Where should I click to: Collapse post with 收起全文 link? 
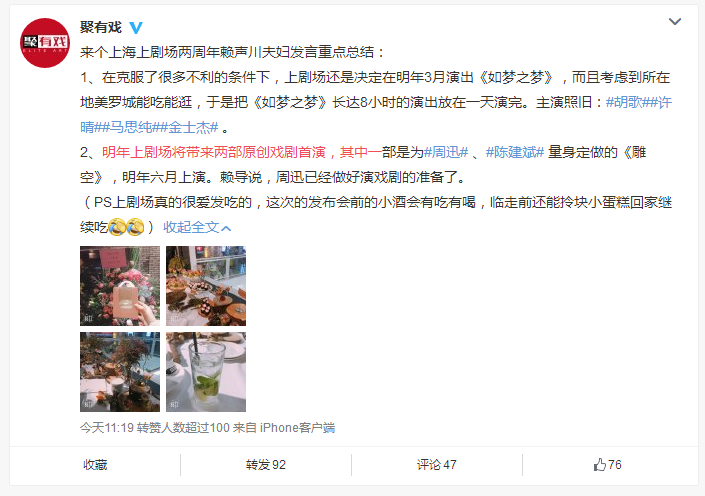coord(197,228)
